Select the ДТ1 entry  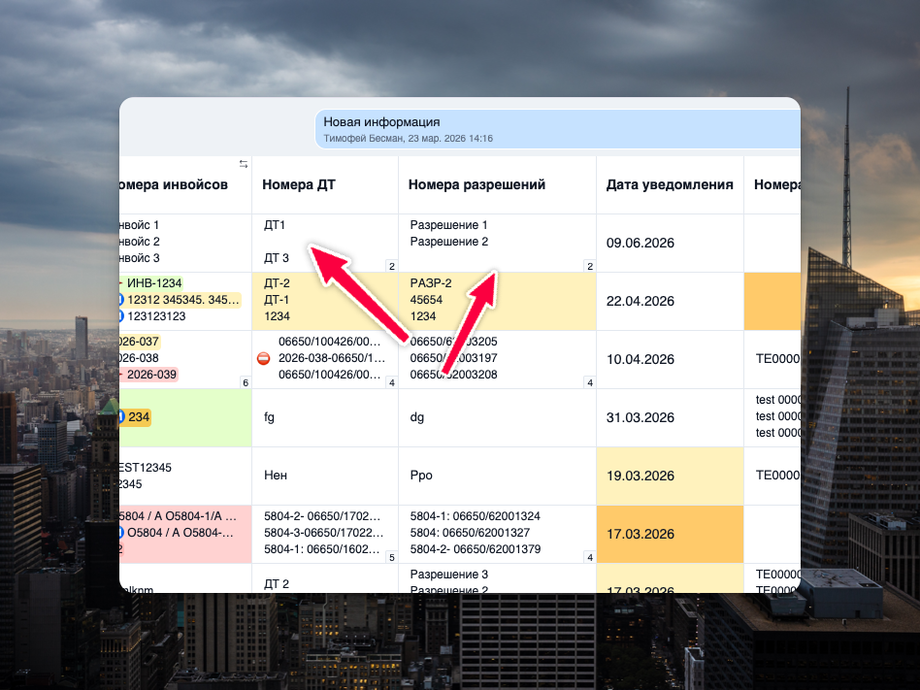click(x=274, y=225)
